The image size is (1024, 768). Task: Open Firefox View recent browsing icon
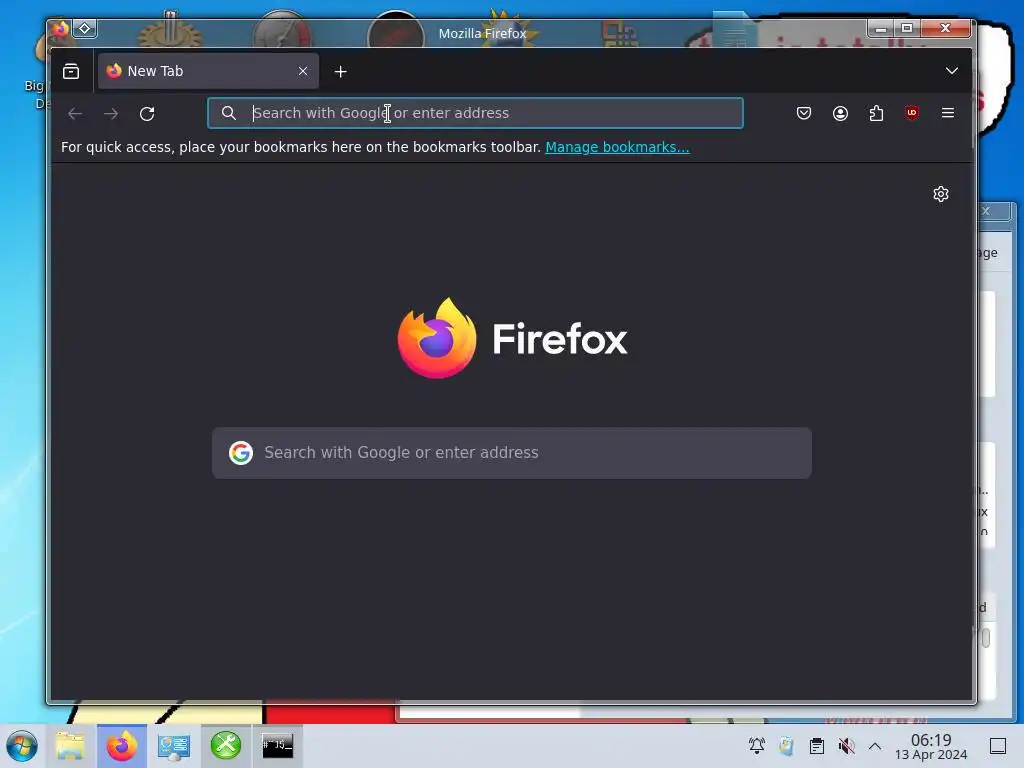coord(71,71)
